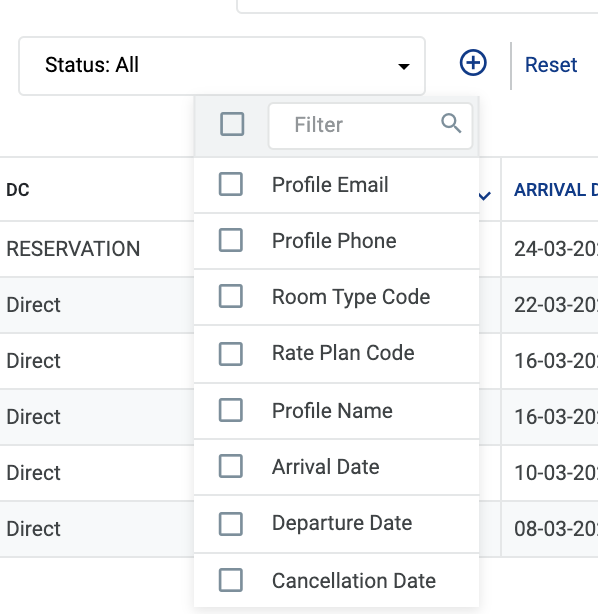The height and width of the screenshot is (614, 598).
Task: Expand the Status: All combo box
Action: click(x=222, y=66)
